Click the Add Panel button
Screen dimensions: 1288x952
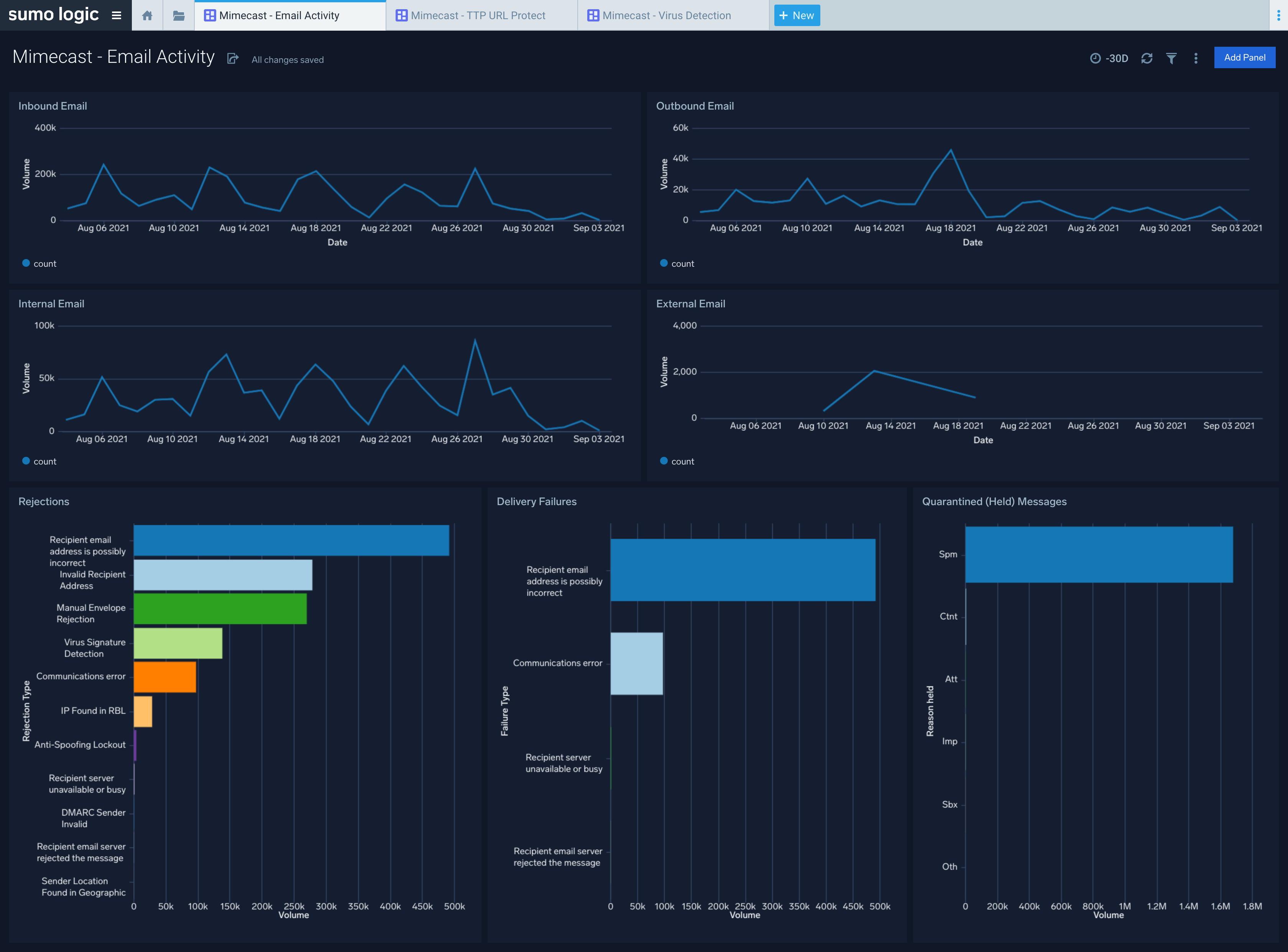[1244, 57]
